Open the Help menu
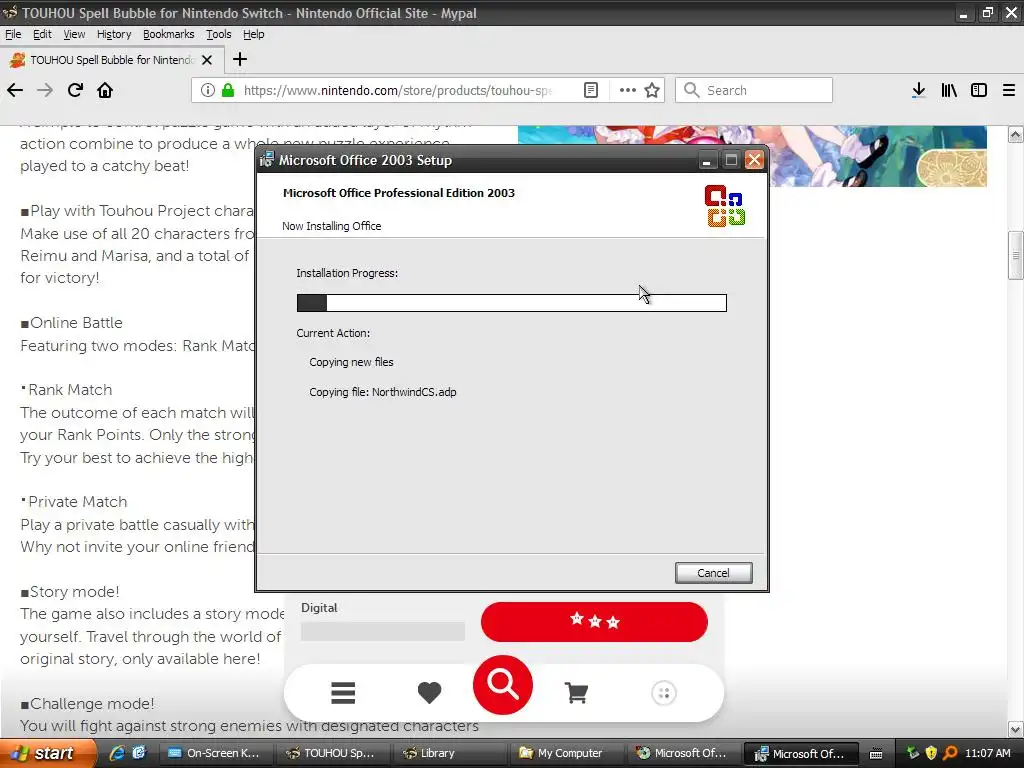Viewport: 1024px width, 768px height. click(253, 34)
